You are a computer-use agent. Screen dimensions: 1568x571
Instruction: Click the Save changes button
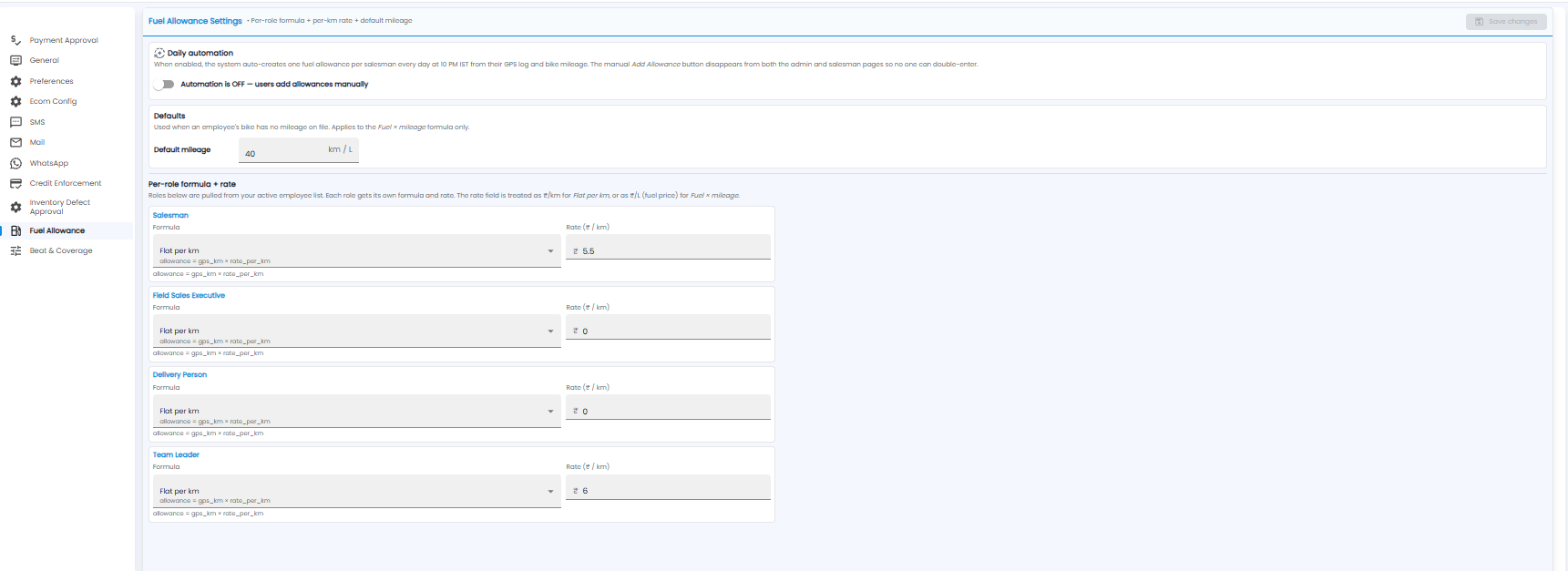coord(1506,21)
